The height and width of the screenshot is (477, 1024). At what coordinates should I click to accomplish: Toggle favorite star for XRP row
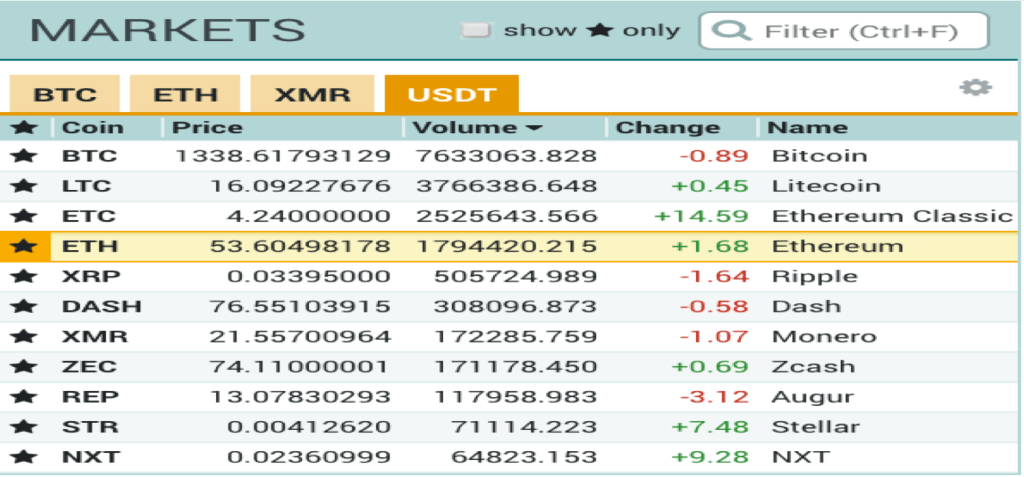click(24, 276)
